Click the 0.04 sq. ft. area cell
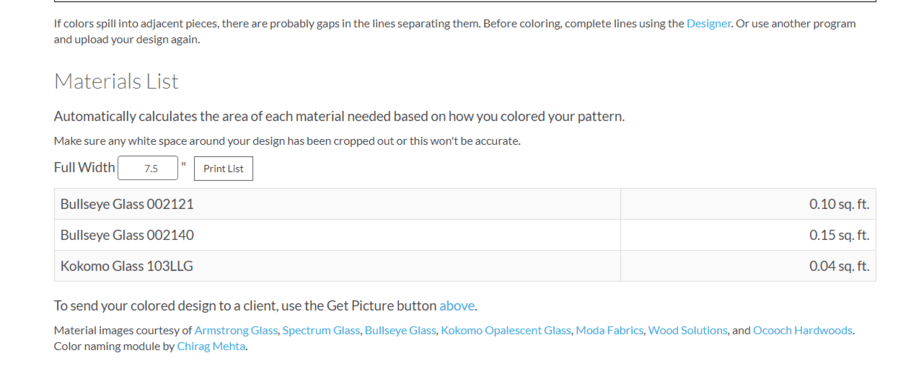The image size is (924, 371). click(x=748, y=266)
